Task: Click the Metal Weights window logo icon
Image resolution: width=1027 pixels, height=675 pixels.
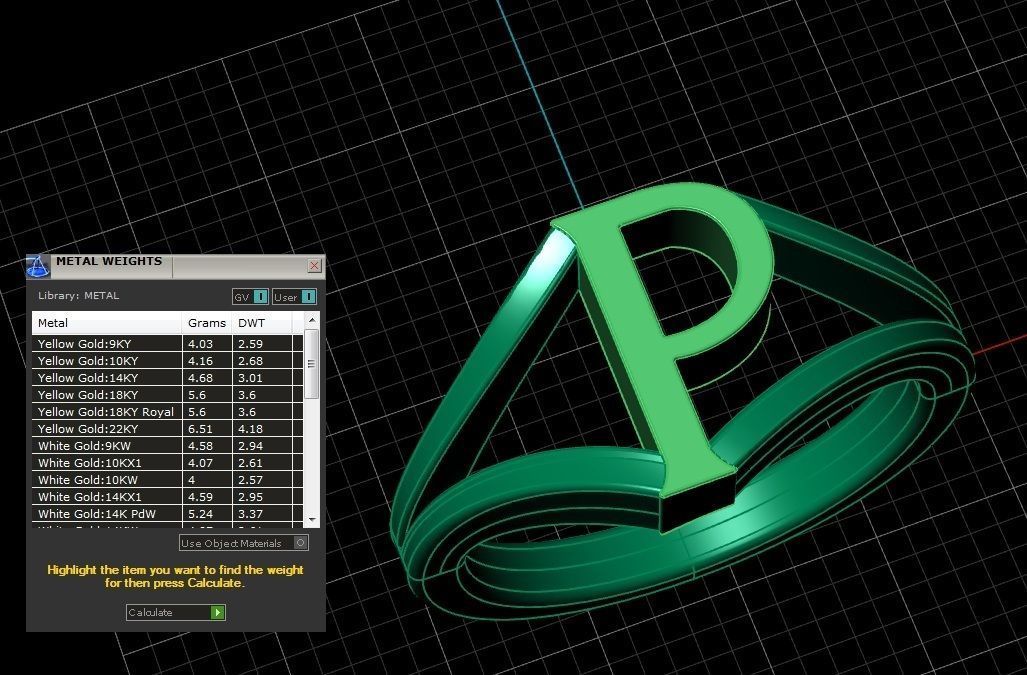Action: (x=37, y=266)
